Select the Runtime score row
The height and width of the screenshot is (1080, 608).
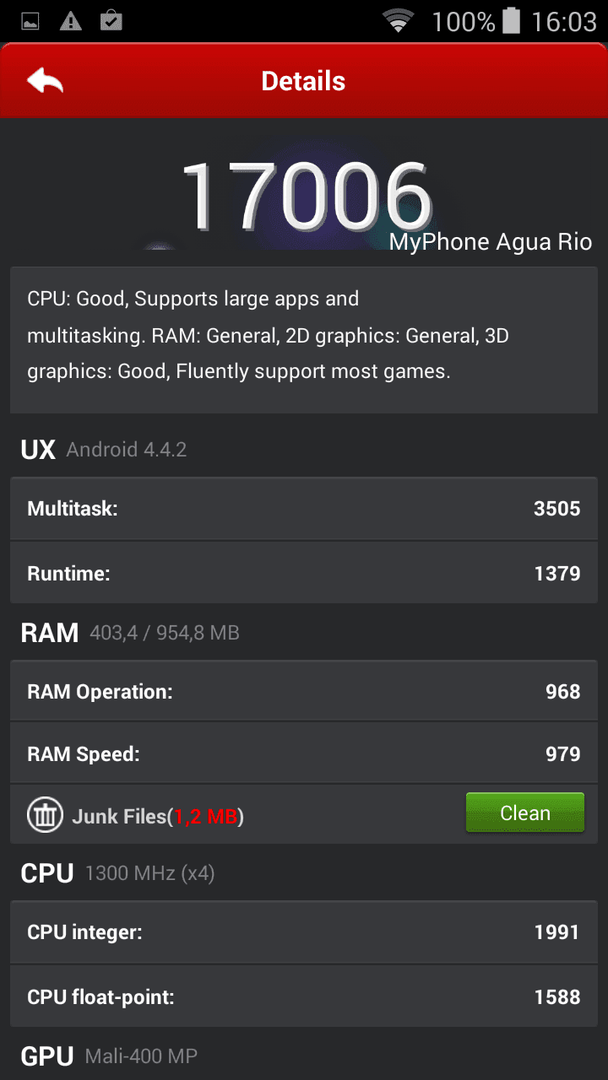pos(304,572)
